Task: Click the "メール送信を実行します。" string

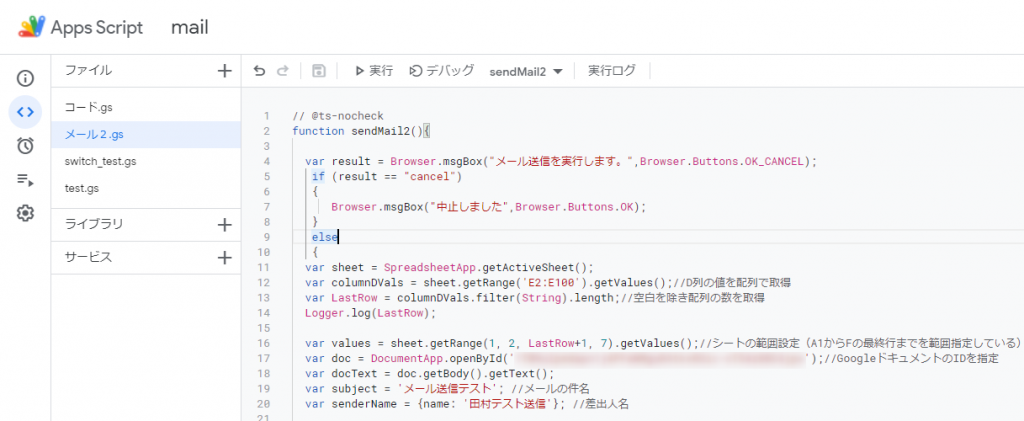Action: point(562,161)
